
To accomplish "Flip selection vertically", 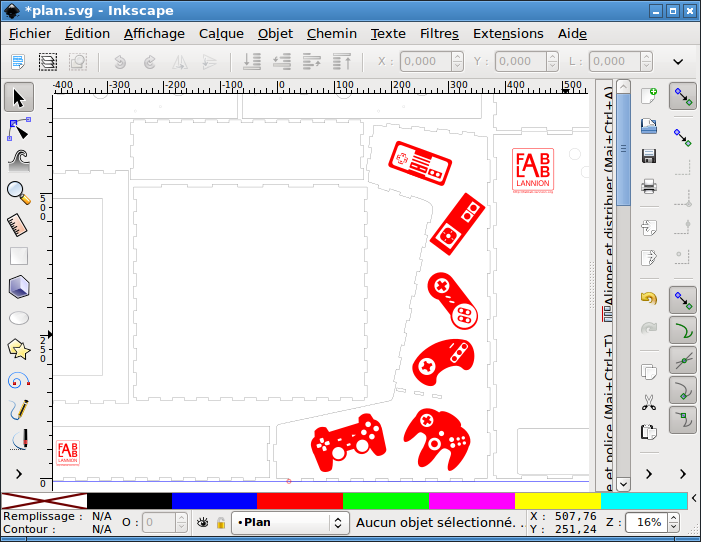I will 209,62.
